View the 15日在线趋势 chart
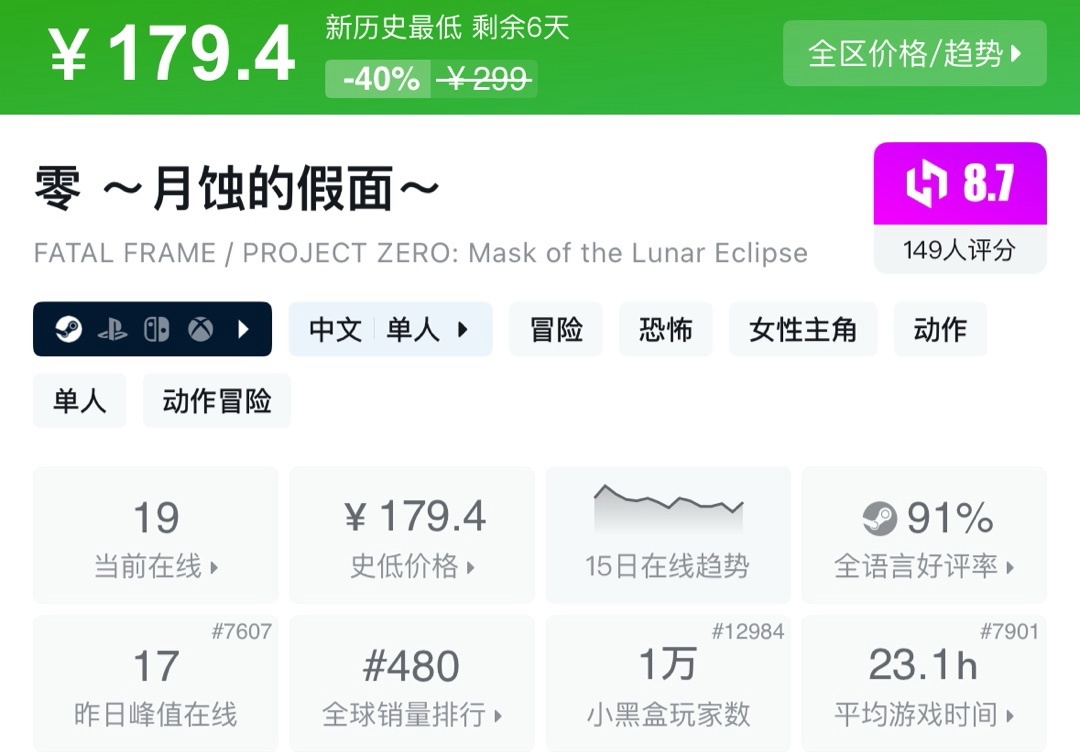Image resolution: width=1080 pixels, height=755 pixels. 668,536
